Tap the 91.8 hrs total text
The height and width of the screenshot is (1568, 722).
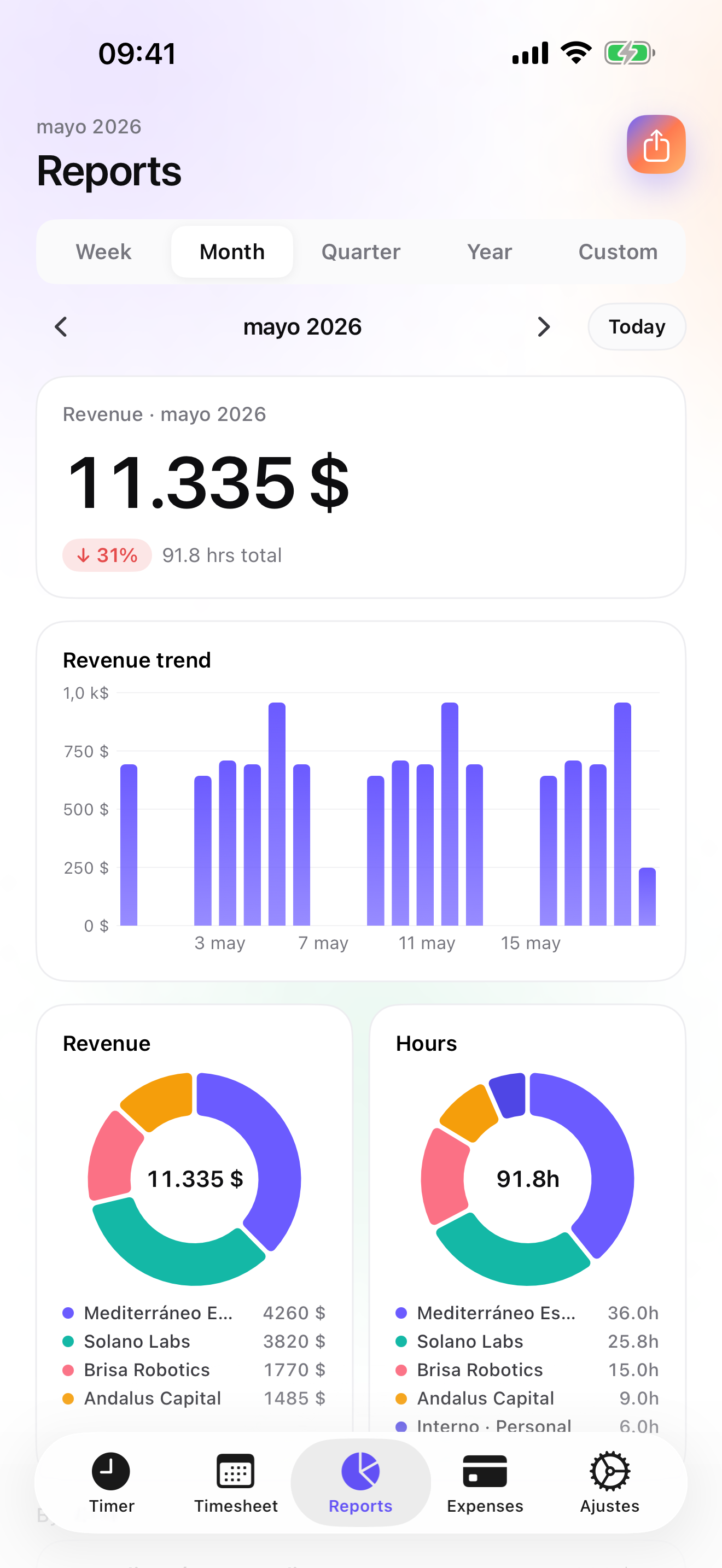[x=222, y=555]
